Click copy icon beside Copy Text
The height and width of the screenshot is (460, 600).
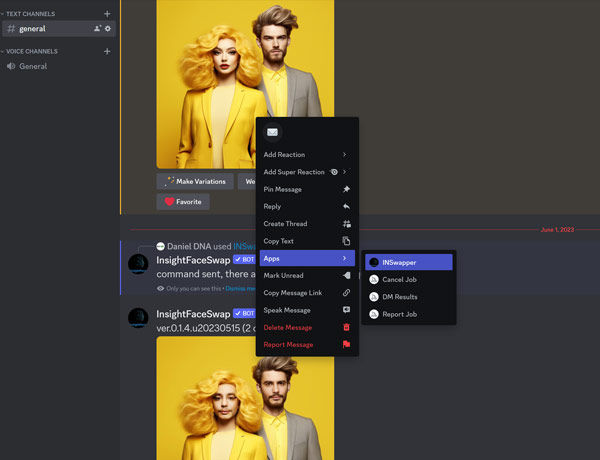point(346,241)
